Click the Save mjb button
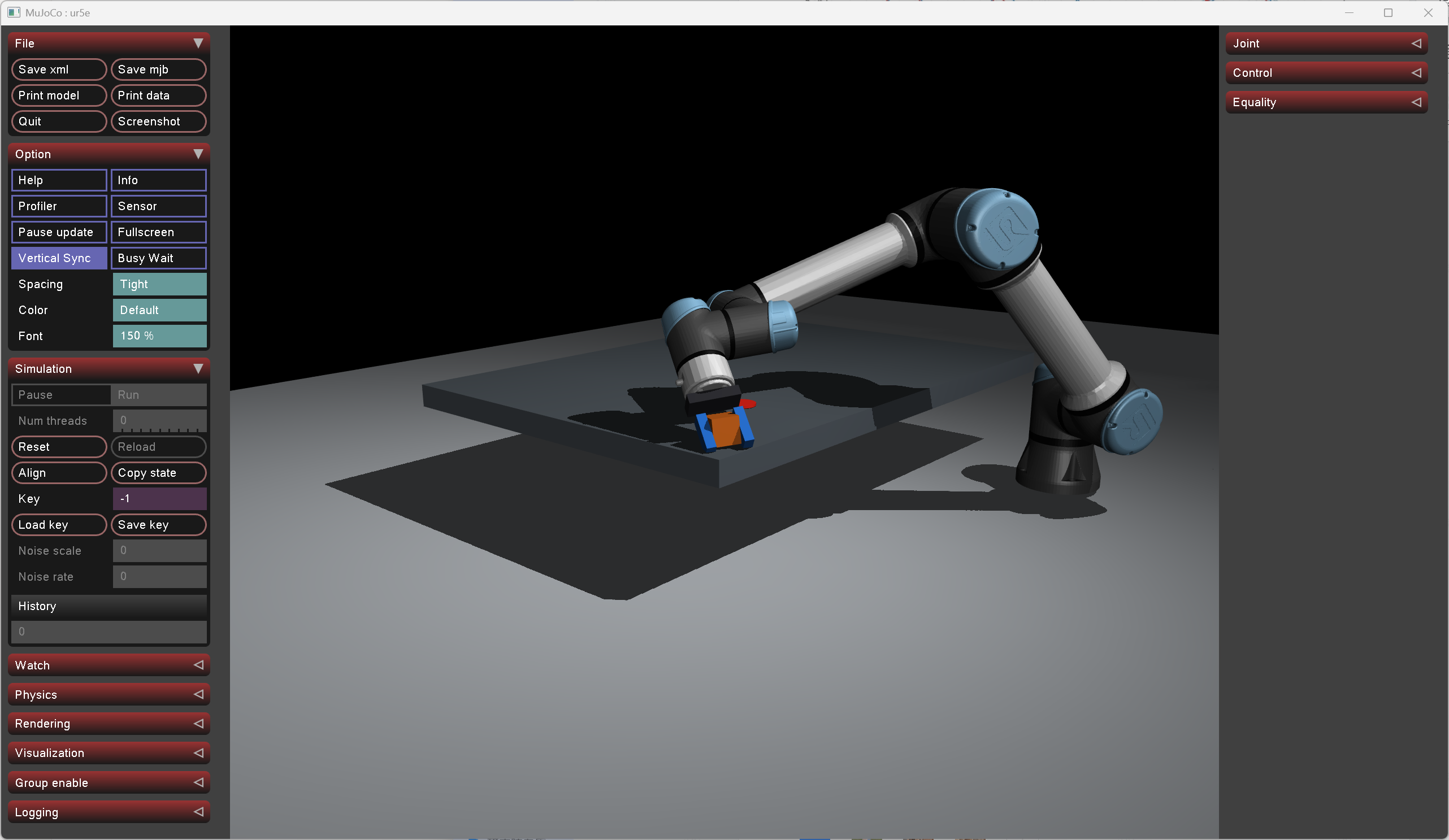Image resolution: width=1449 pixels, height=840 pixels. pyautogui.click(x=159, y=69)
